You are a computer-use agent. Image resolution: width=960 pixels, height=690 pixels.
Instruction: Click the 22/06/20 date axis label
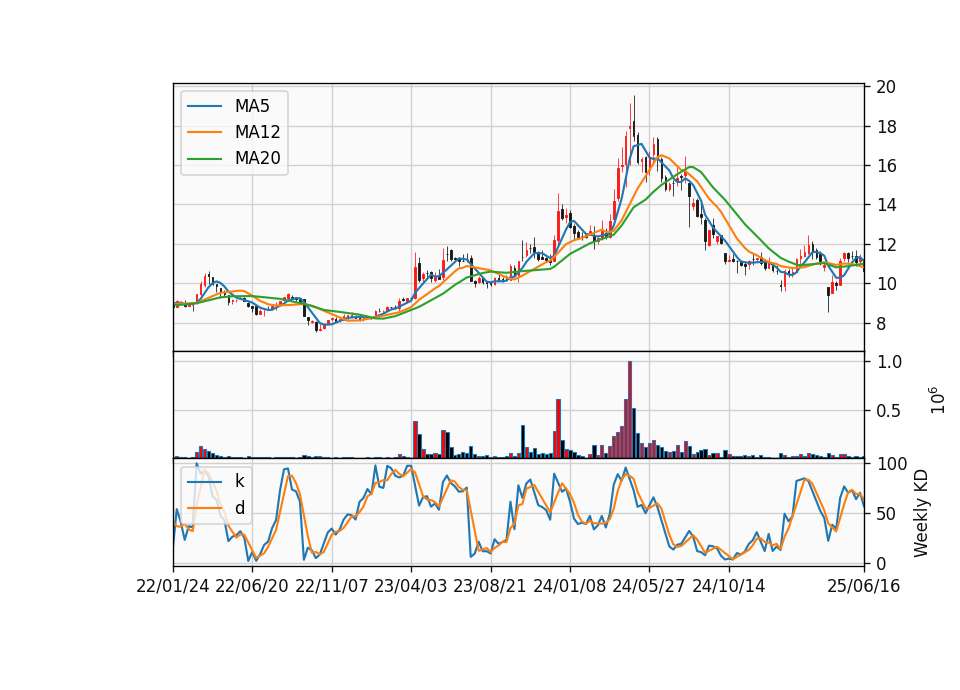point(252,586)
